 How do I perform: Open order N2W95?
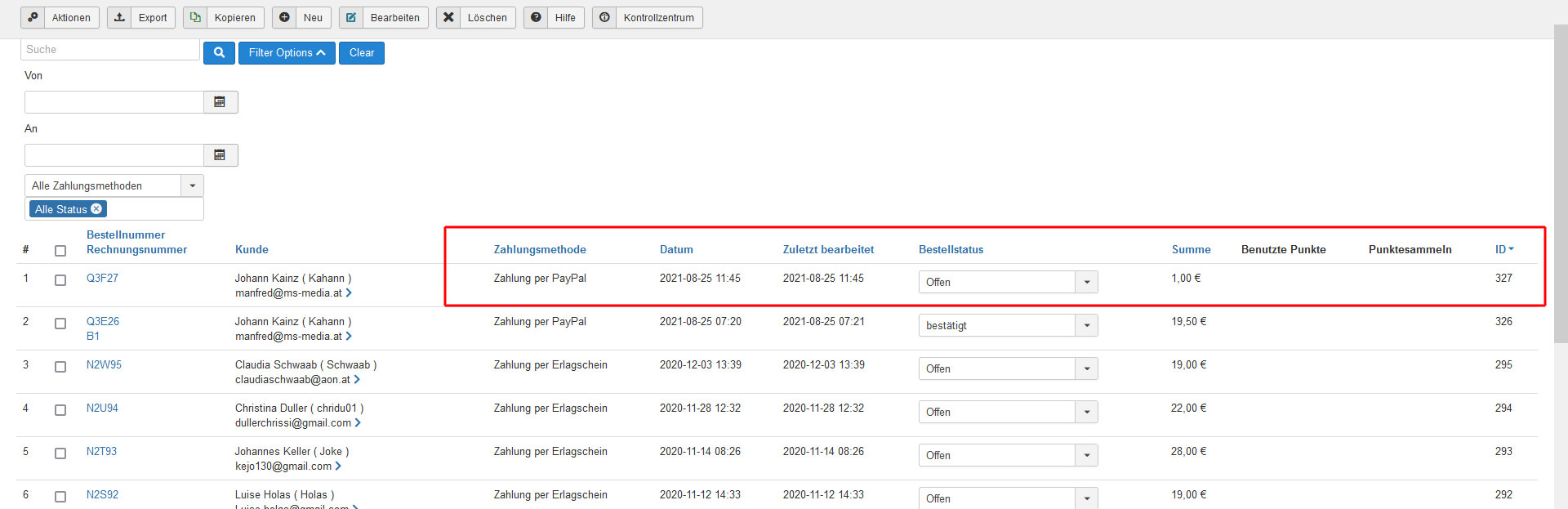(104, 364)
